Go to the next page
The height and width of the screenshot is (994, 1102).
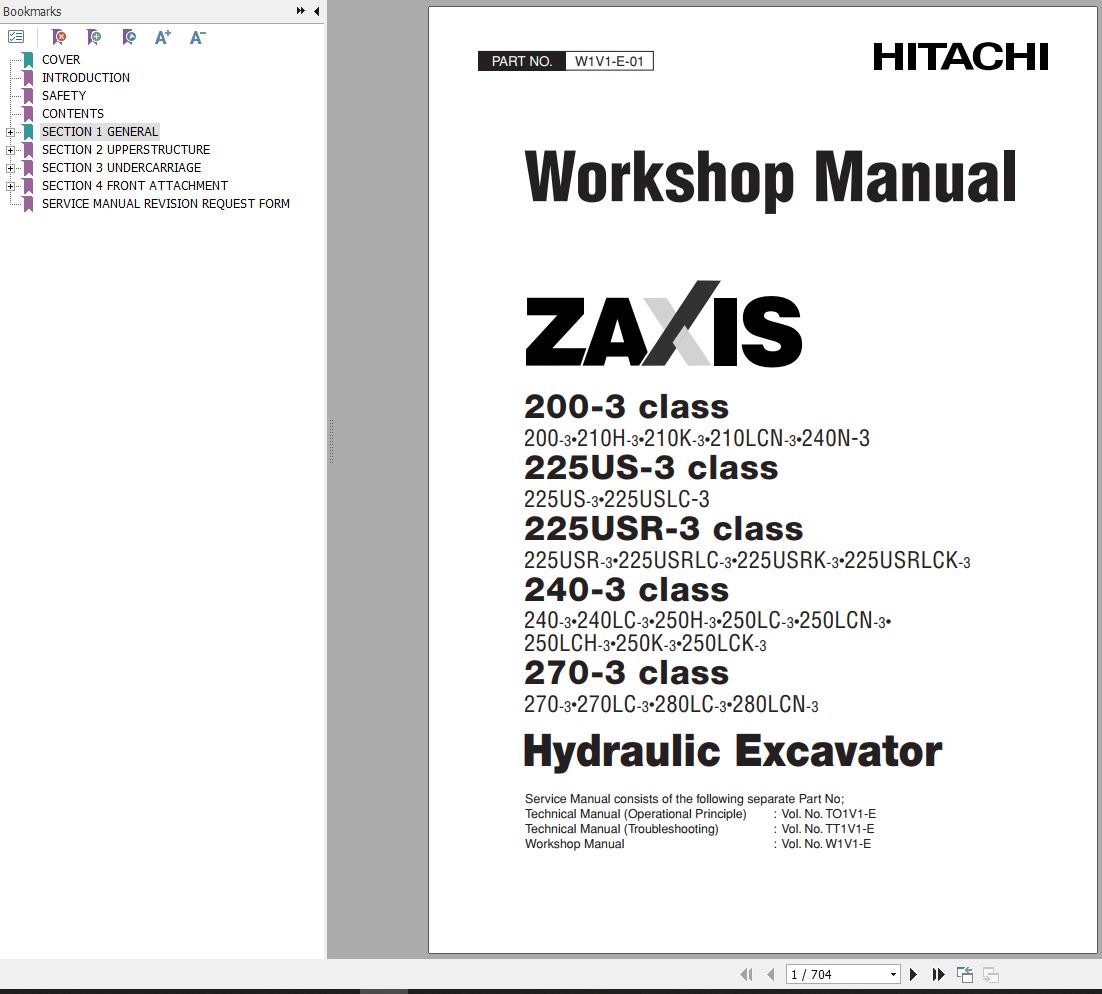pyautogui.click(x=913, y=974)
